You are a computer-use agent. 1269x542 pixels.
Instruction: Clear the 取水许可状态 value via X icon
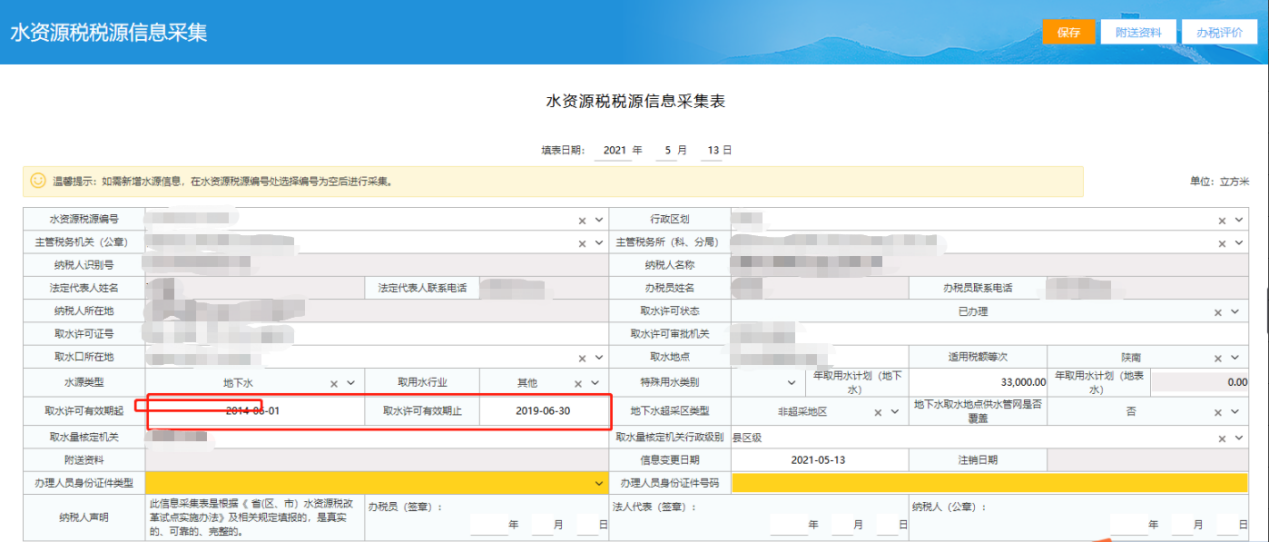click(1219, 312)
